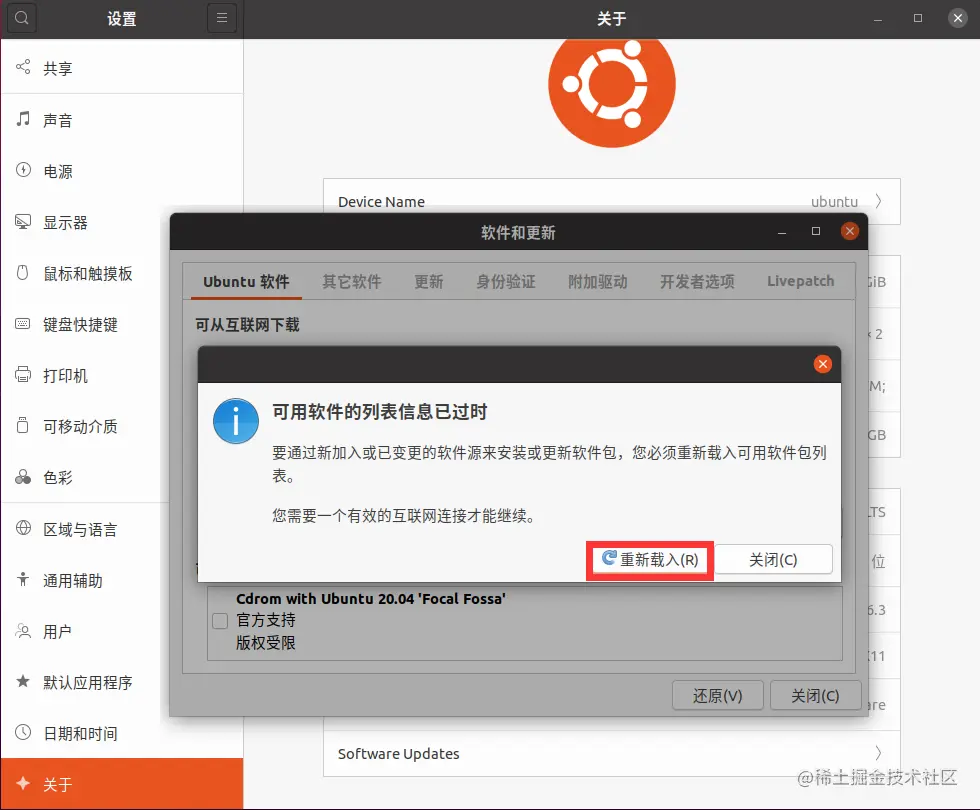Open the hamburger menu in Settings header
This screenshot has width=980, height=810.
click(222, 18)
